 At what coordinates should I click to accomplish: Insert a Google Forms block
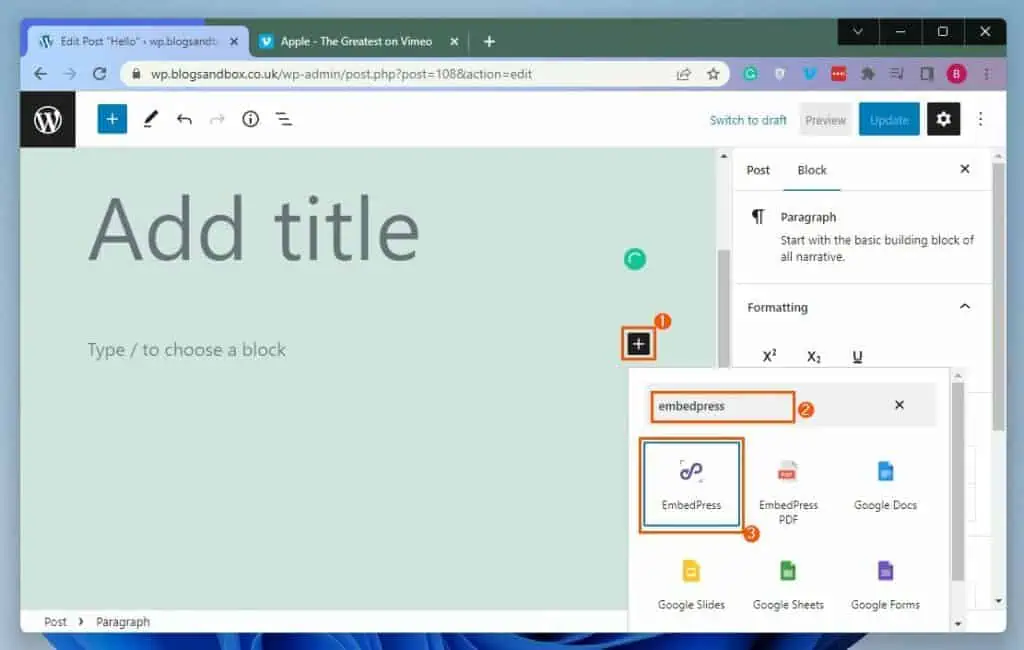click(x=885, y=583)
